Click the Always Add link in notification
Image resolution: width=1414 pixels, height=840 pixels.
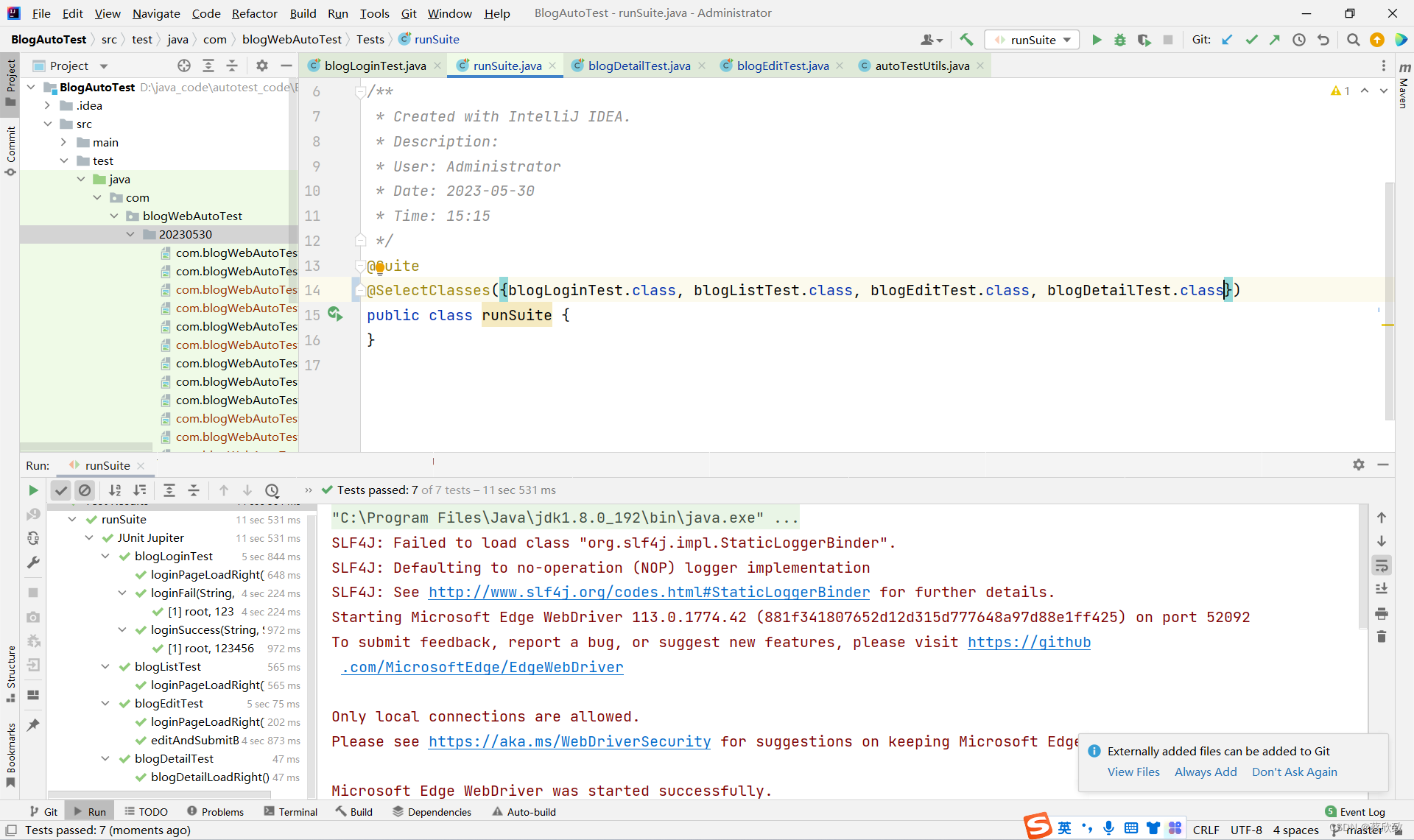pos(1206,772)
